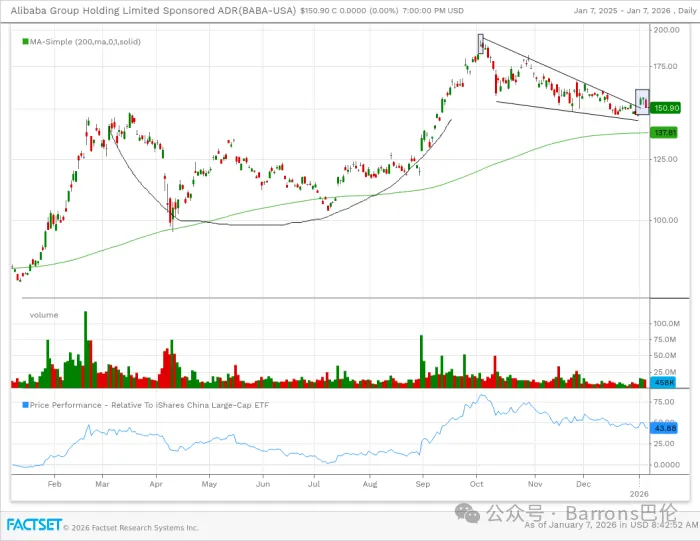This screenshot has width=700, height=541.
Task: Click the As of January 7, 2026 timestamp
Action: click(612, 525)
